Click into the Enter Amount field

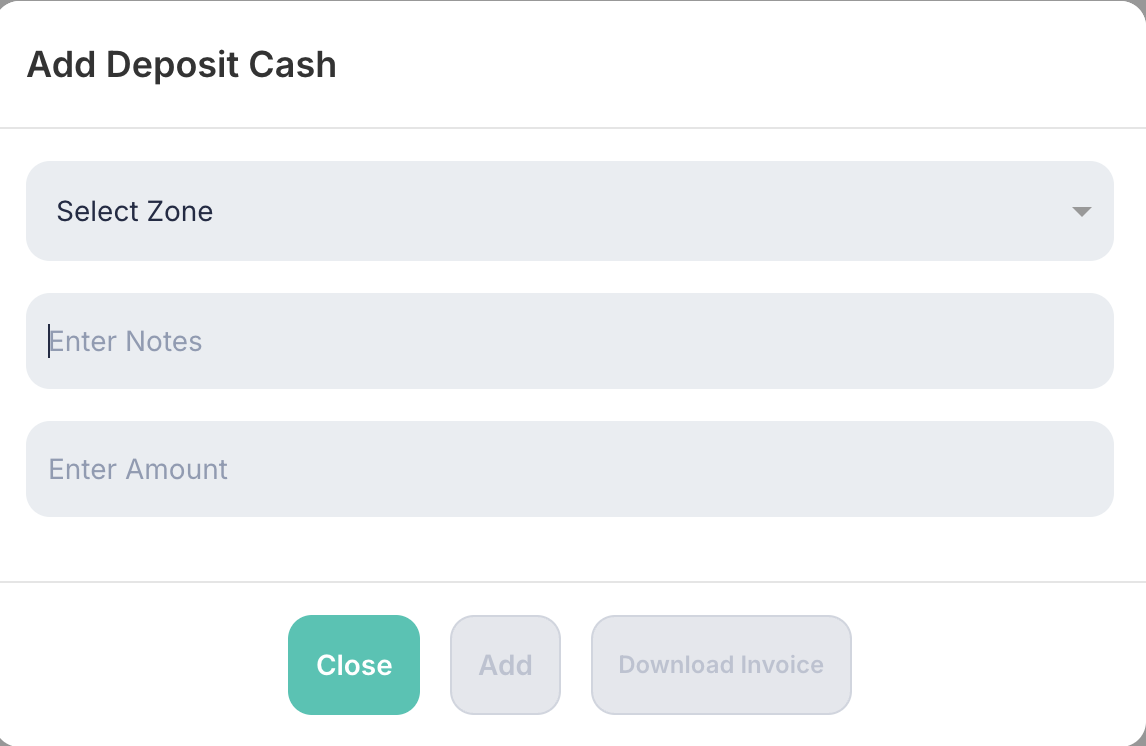pos(569,469)
